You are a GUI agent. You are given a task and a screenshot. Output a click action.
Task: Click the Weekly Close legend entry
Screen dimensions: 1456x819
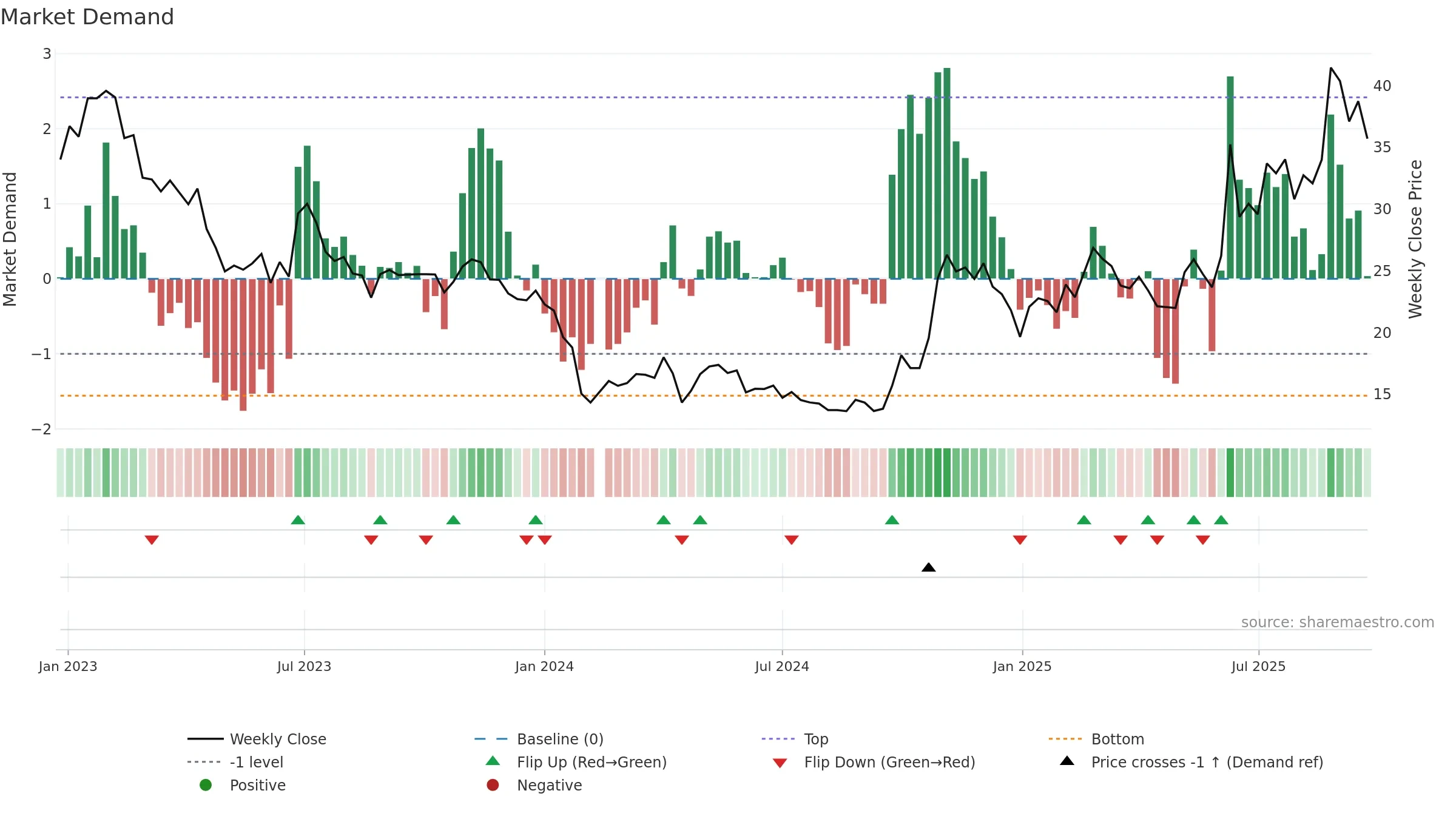[257, 739]
